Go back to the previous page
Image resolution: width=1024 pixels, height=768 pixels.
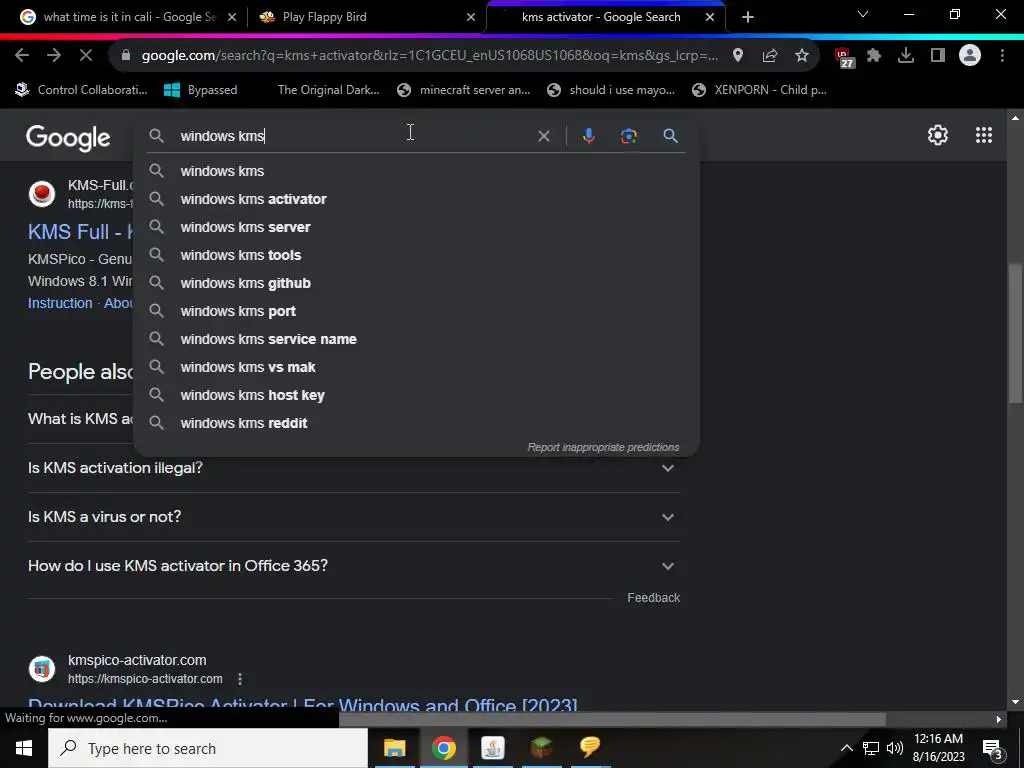coord(22,56)
